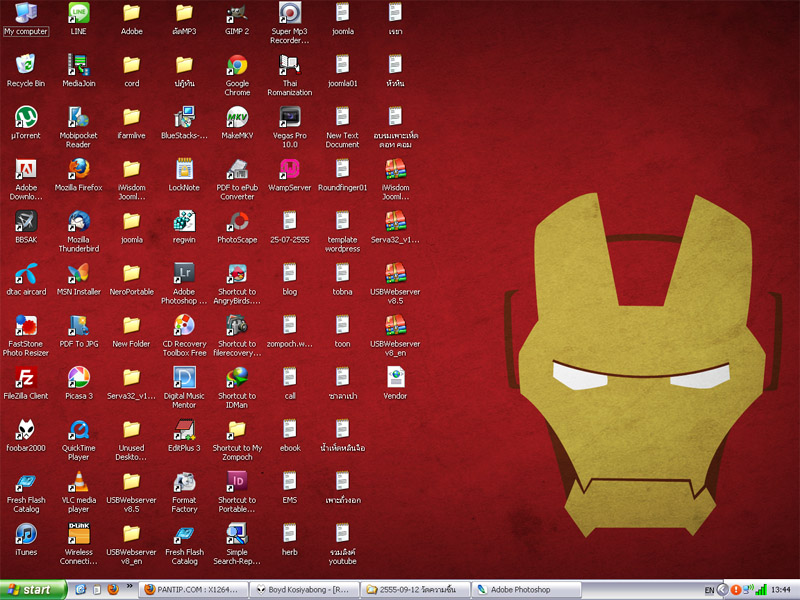800x600 pixels.
Task: Switch to Adobe Photoshop in the taskbar
Action: coord(527,589)
